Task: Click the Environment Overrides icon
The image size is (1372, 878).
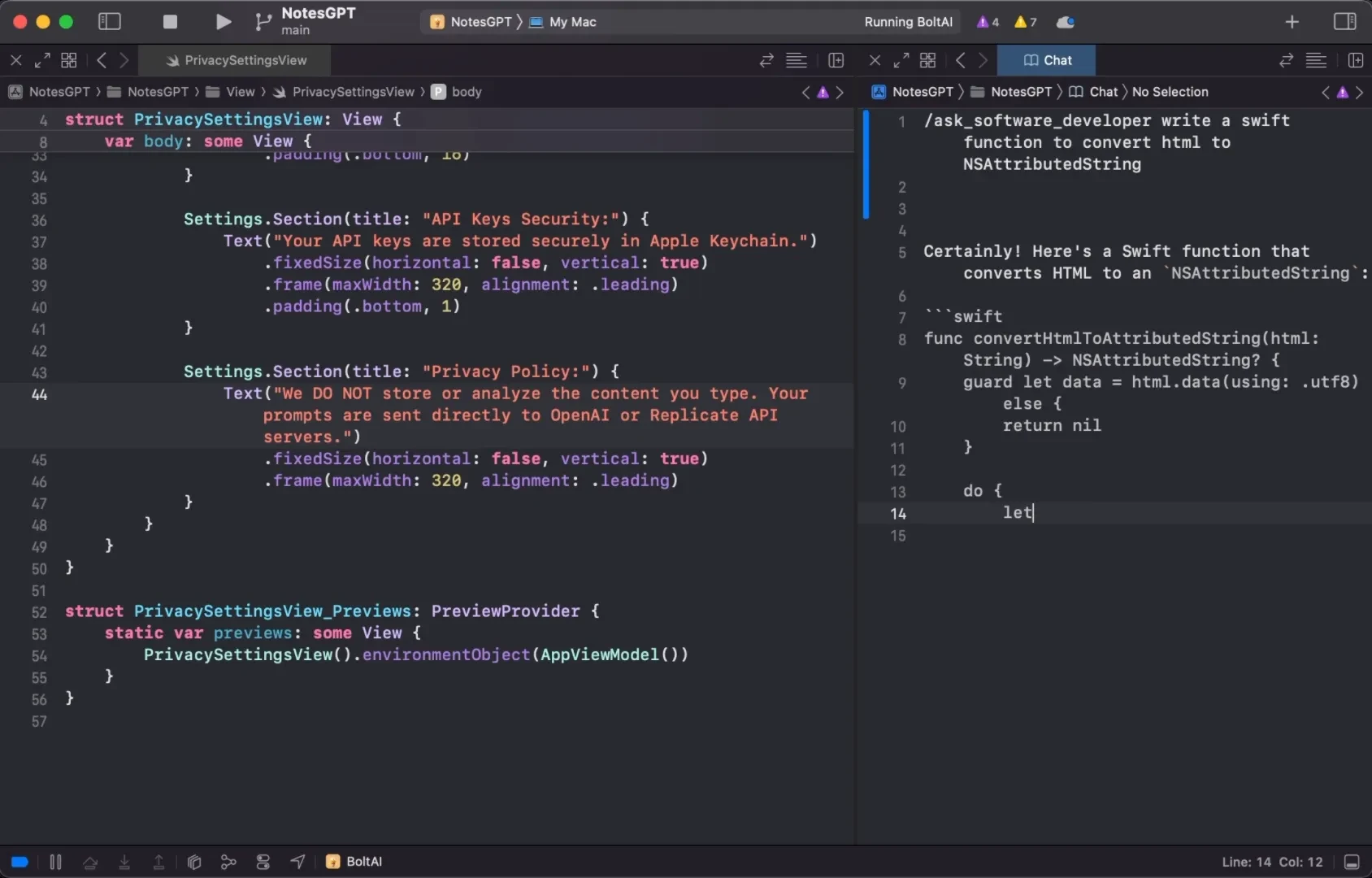Action: [263, 862]
